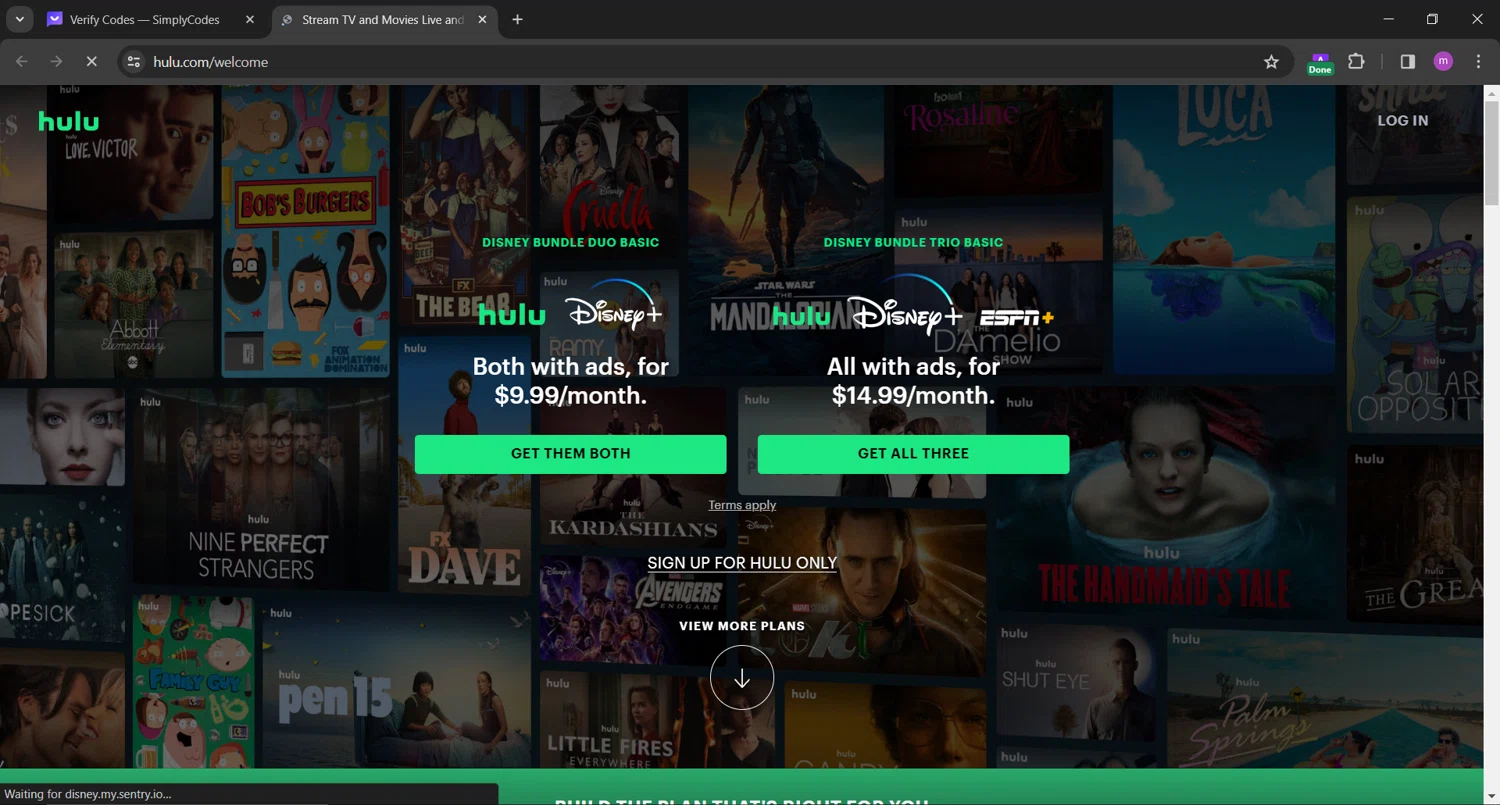Viewport: 1500px width, 805px height.
Task: Open the Chrome three-dot menu
Action: click(x=1478, y=62)
